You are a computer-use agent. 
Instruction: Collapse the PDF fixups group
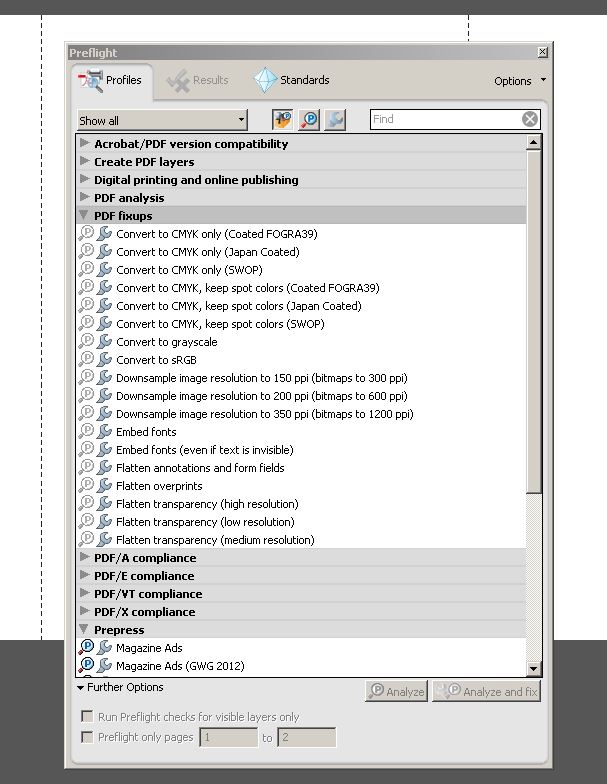coord(84,215)
